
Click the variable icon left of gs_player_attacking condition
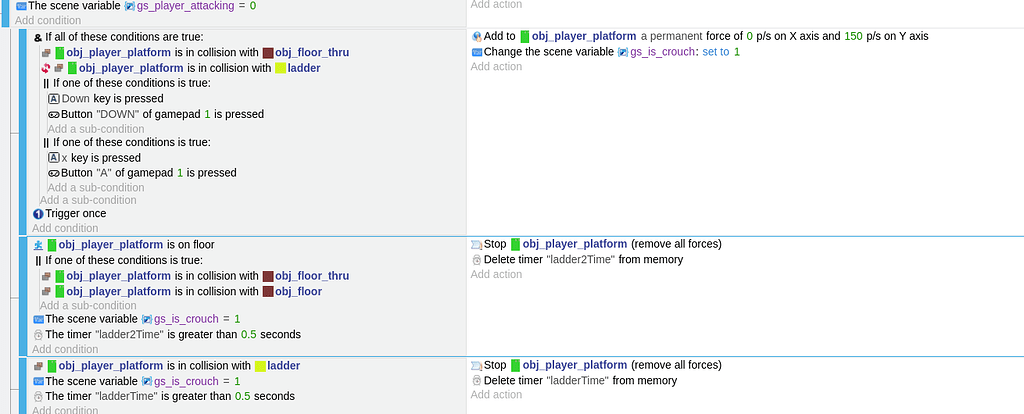(x=21, y=6)
